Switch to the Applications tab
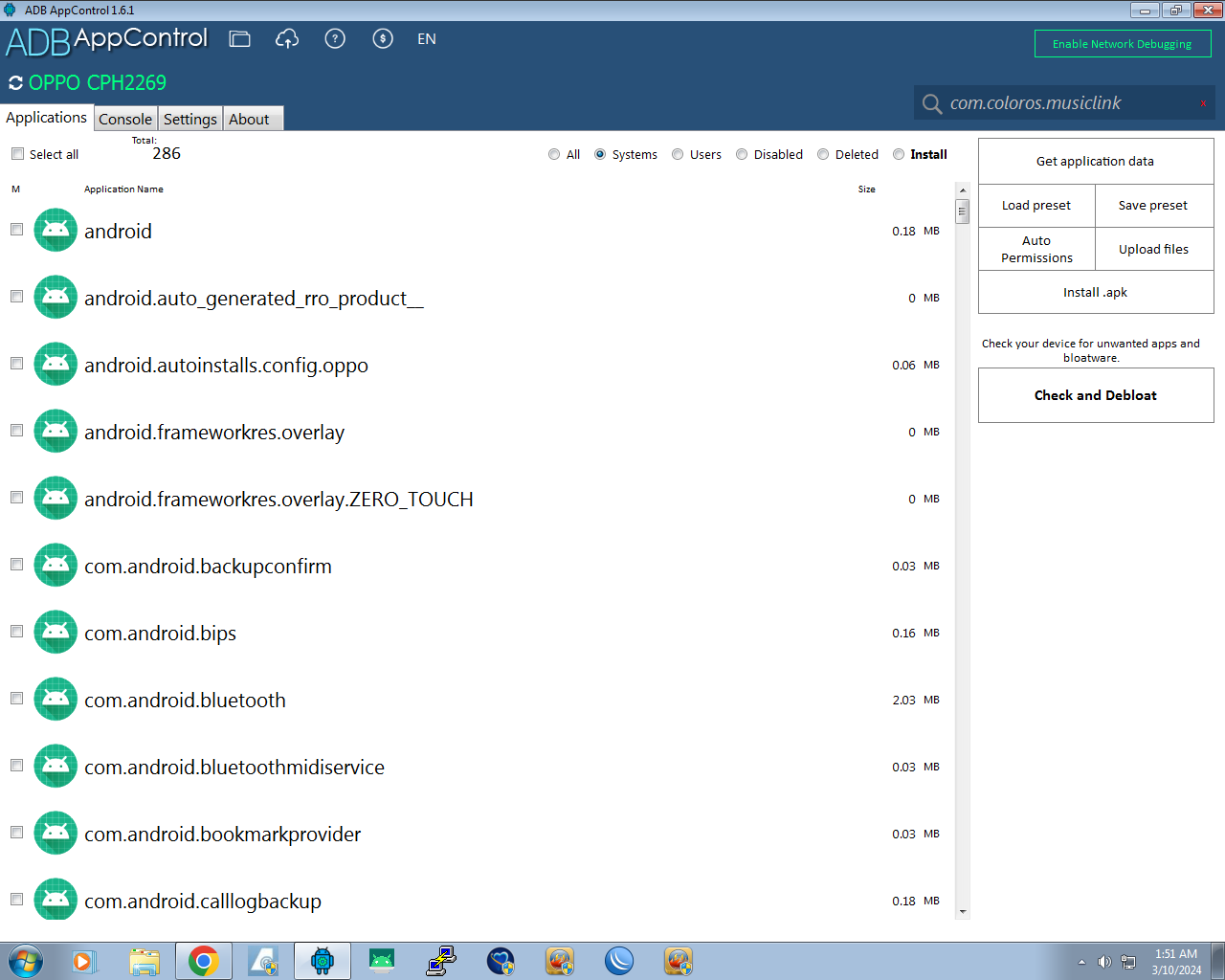Screen dimensions: 1225x980 (46, 118)
